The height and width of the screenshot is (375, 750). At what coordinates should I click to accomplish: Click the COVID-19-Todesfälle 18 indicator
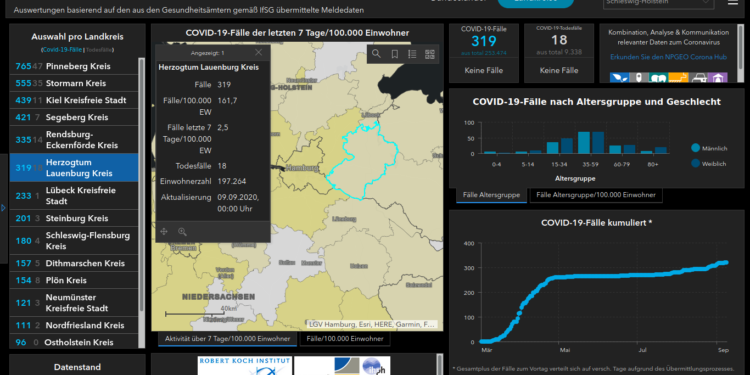[559, 41]
